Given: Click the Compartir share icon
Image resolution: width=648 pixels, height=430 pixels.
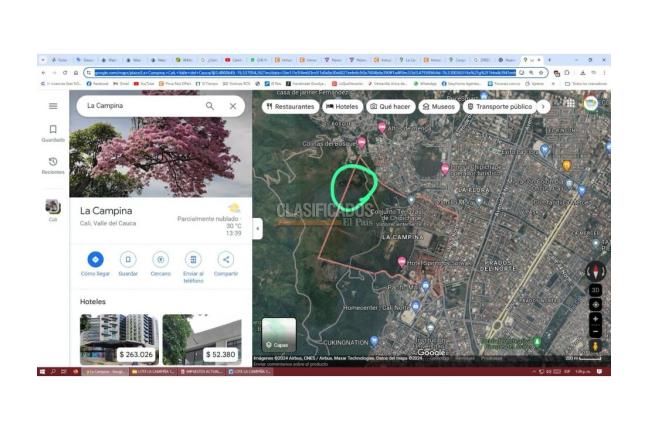Looking at the screenshot, I should [x=226, y=259].
